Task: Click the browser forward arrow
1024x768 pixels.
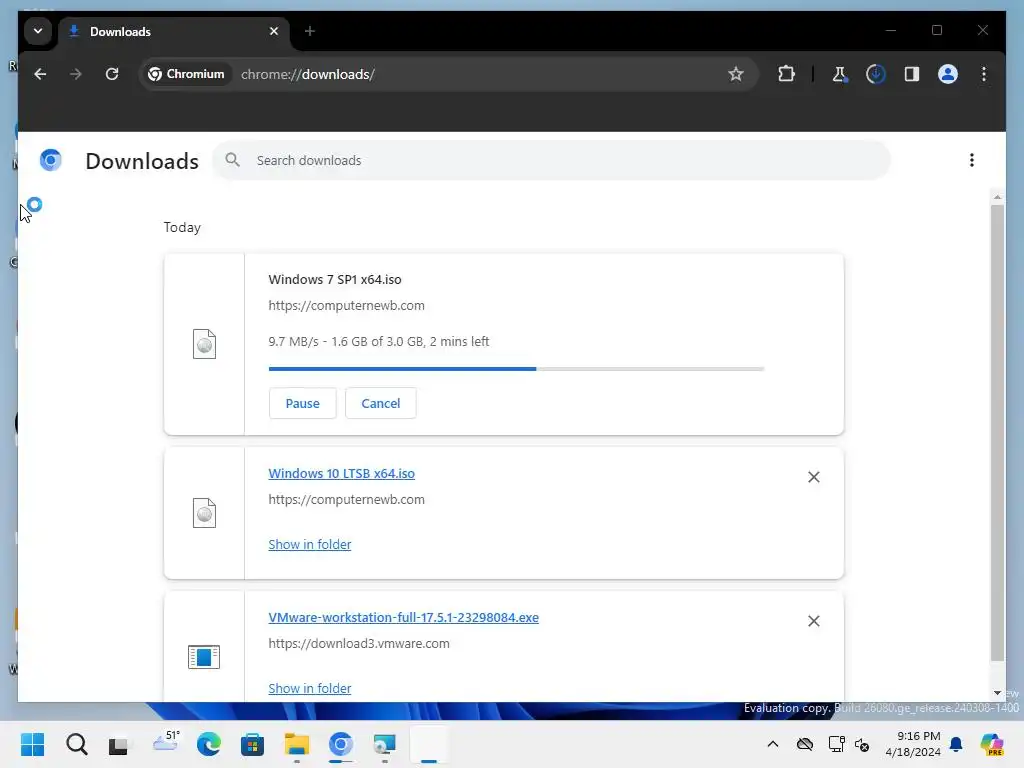Action: click(x=76, y=74)
